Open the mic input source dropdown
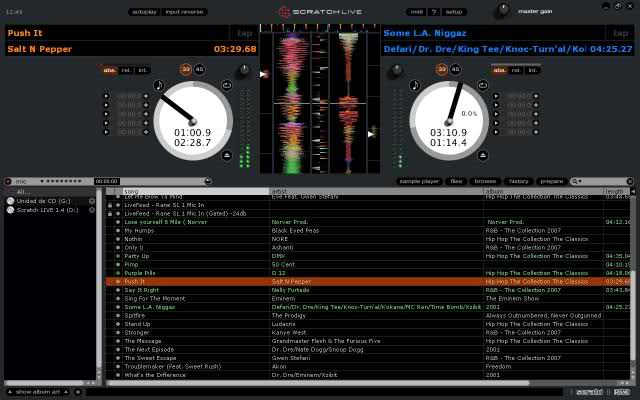Image resolution: width=640 pixels, height=400 pixels. (42, 181)
